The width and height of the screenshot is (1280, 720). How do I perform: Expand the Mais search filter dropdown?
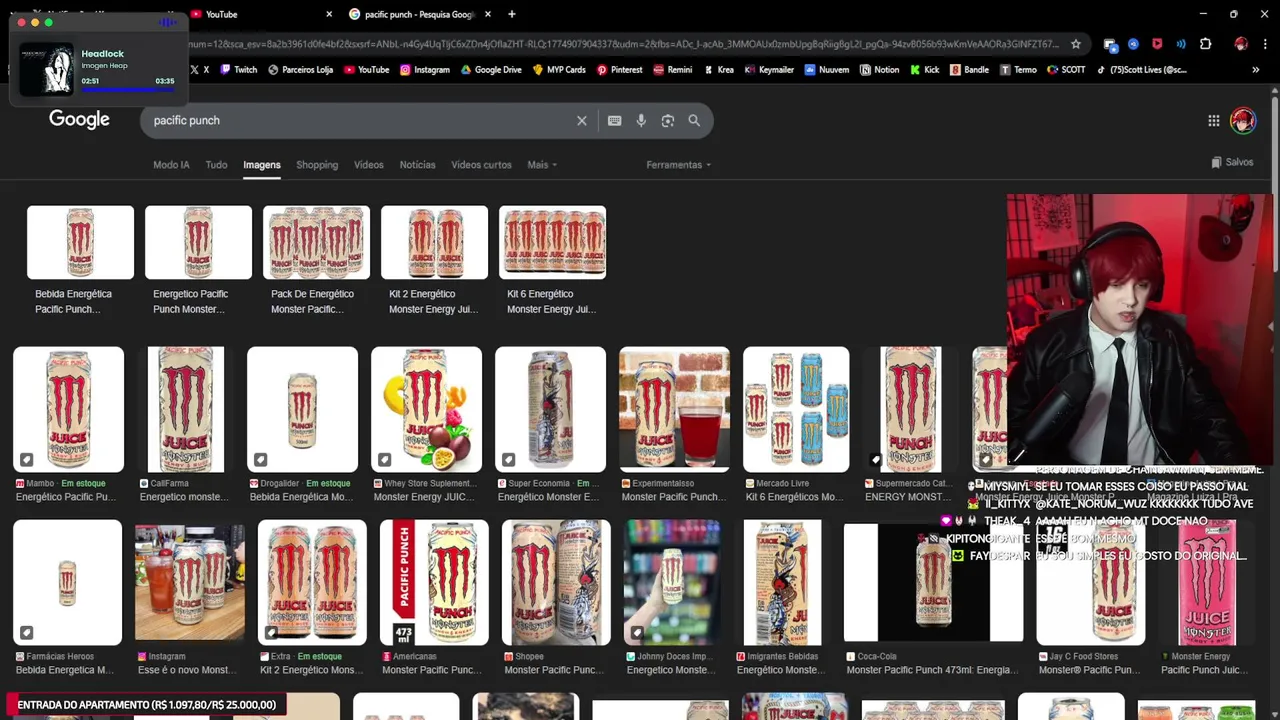(x=542, y=165)
